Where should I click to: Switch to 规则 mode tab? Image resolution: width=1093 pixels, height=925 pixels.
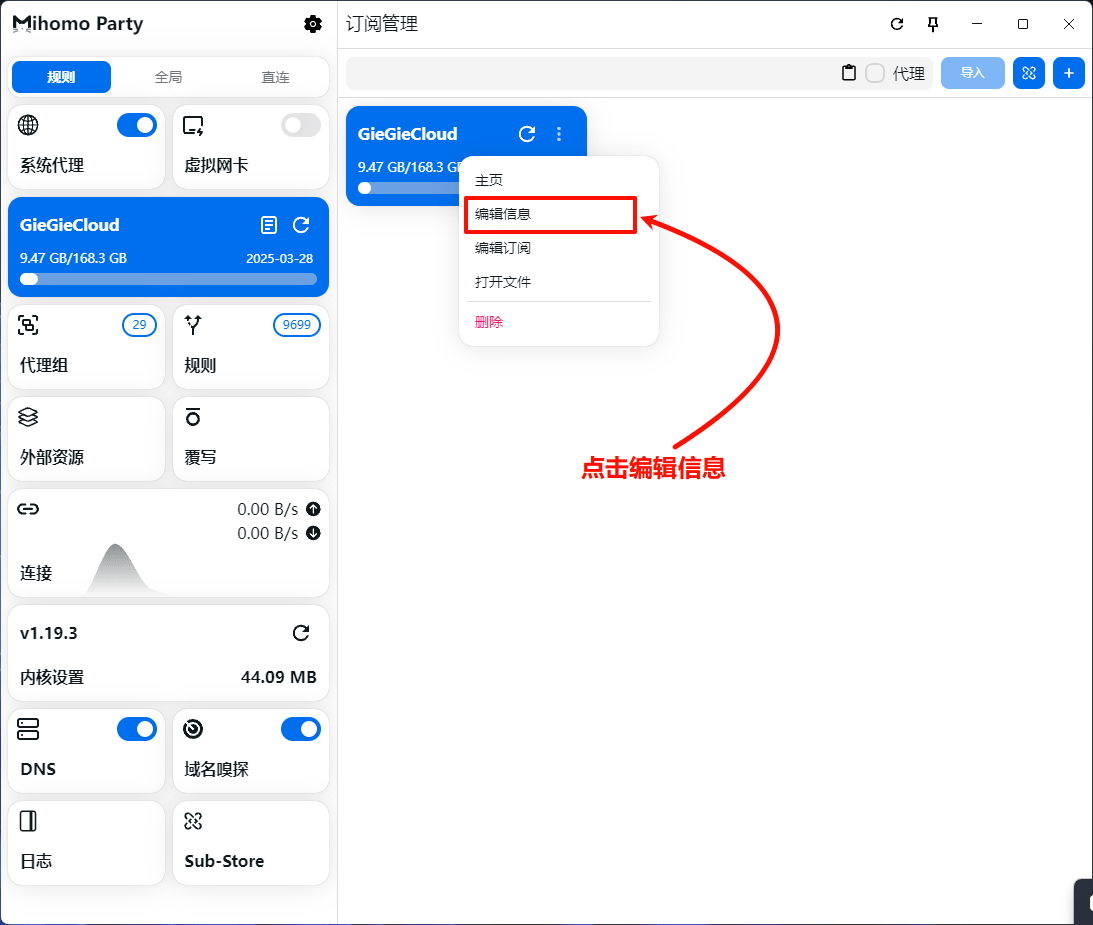(x=61, y=77)
